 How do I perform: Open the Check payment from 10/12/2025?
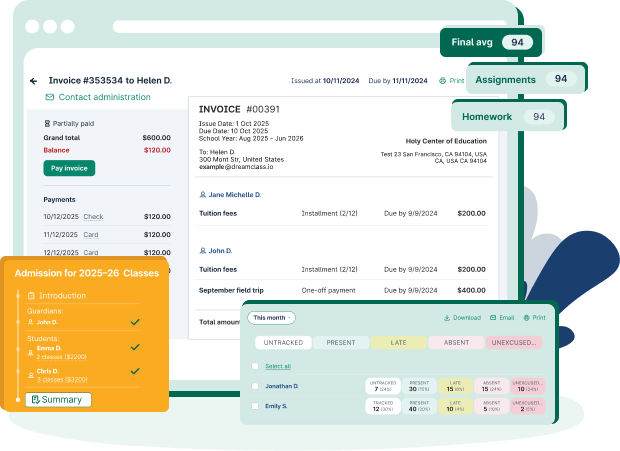tap(93, 217)
